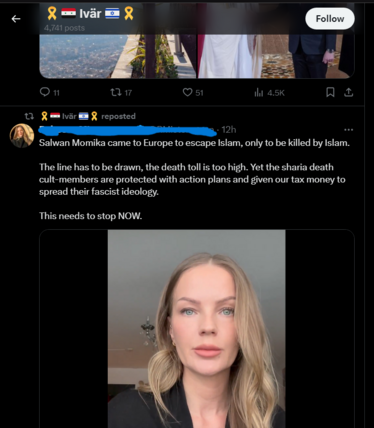Open the three-dot more menu on repost

click(348, 130)
